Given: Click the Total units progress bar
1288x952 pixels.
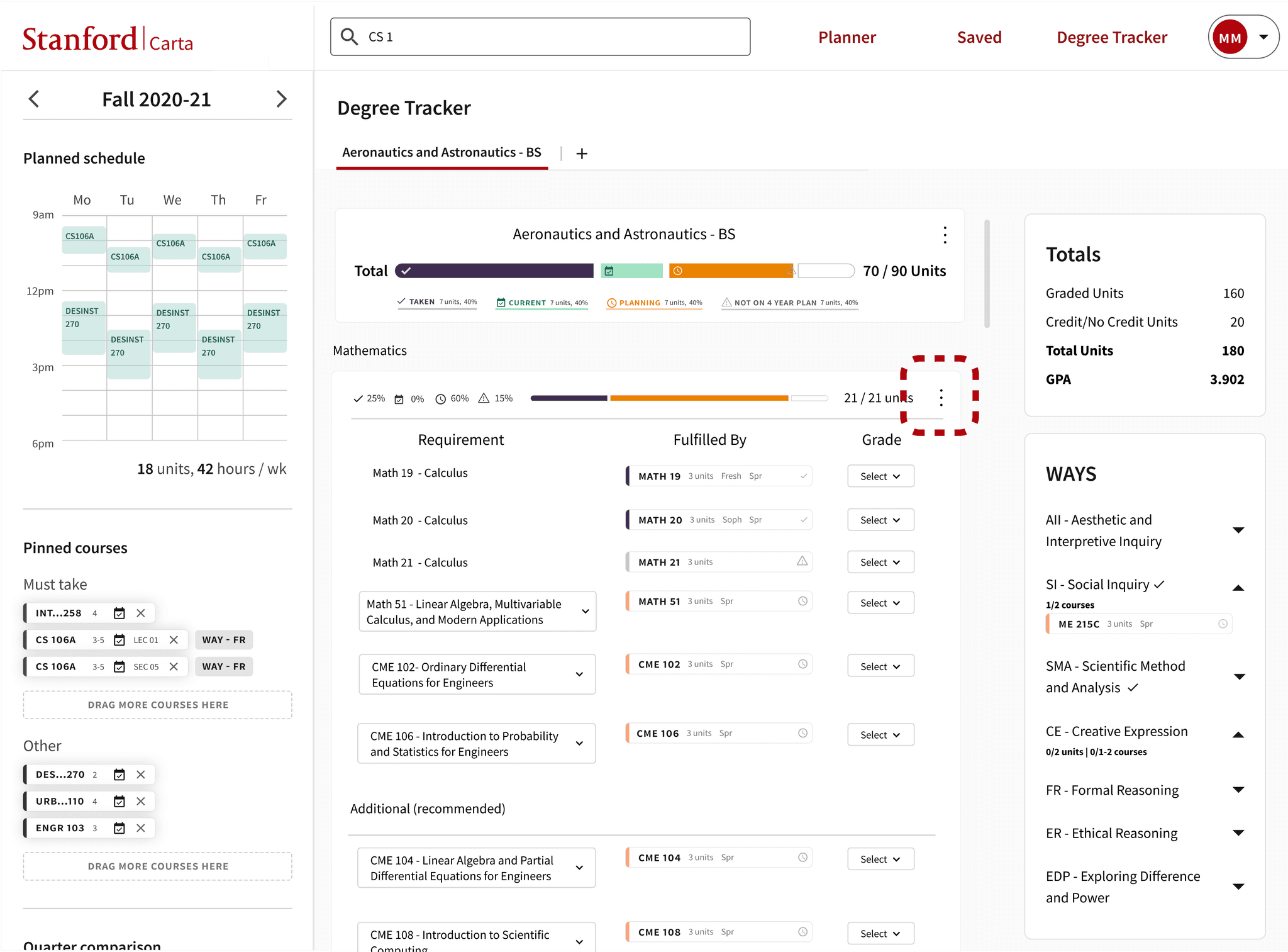Looking at the screenshot, I should coord(624,271).
